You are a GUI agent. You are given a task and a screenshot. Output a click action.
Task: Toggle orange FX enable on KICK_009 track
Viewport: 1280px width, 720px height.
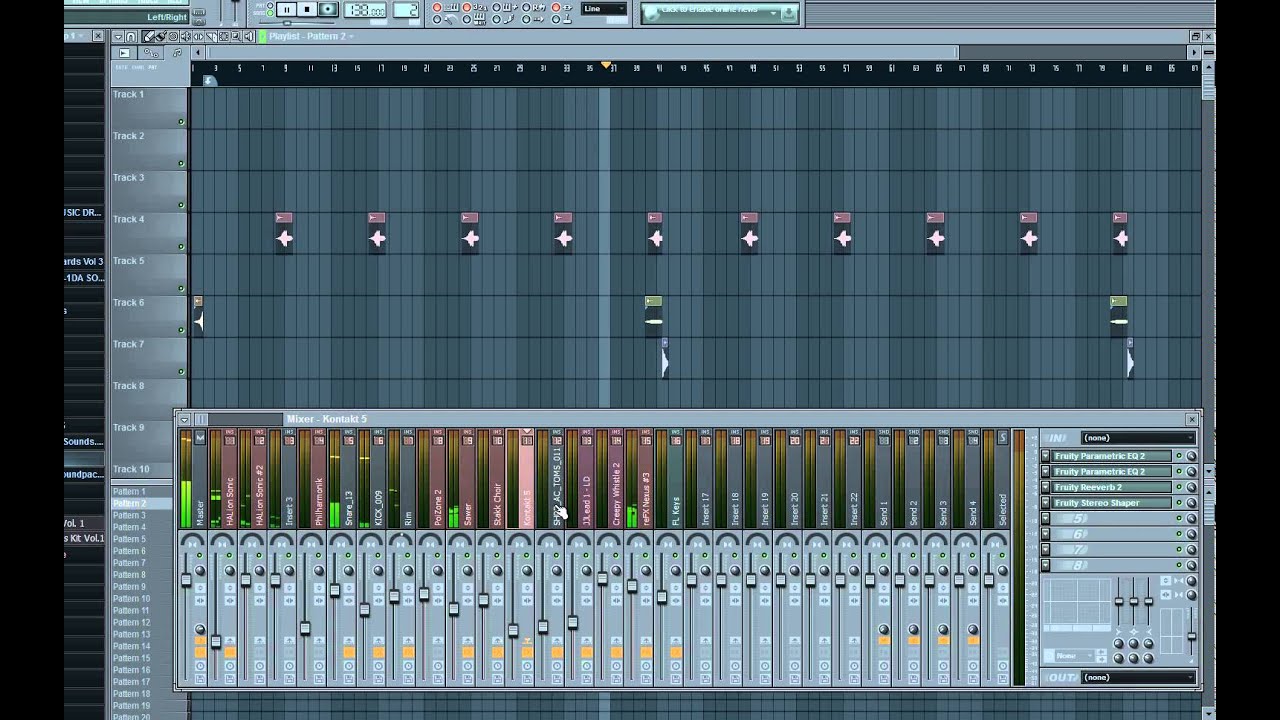[378, 652]
